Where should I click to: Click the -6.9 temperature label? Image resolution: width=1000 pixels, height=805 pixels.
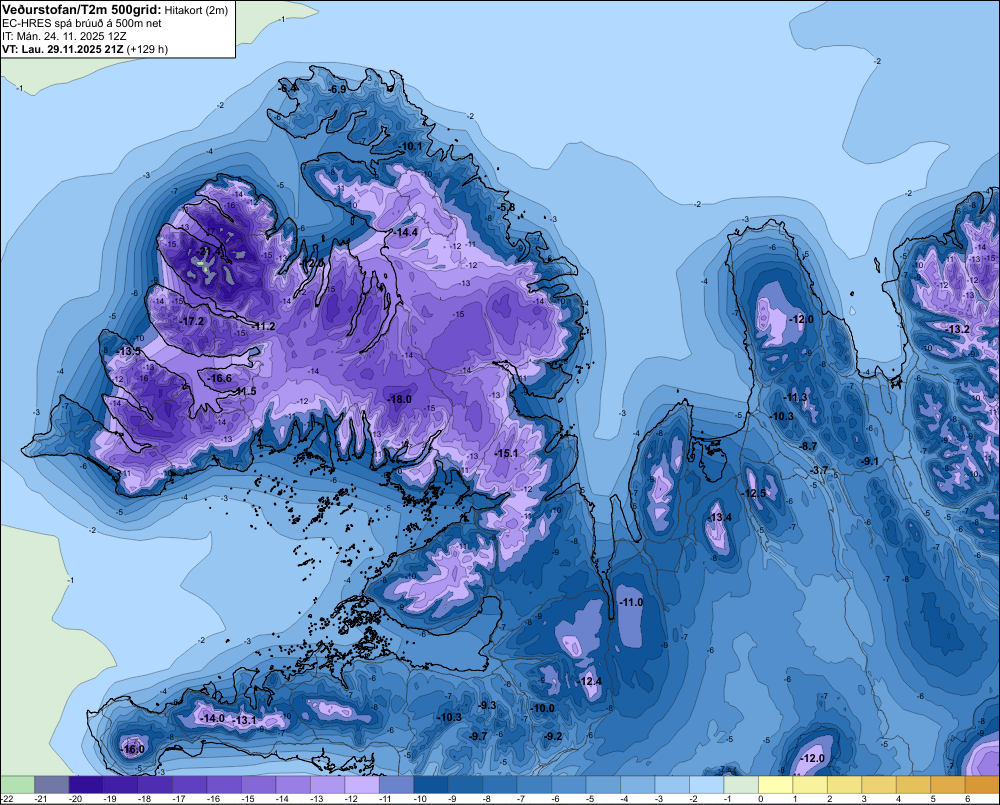(337, 89)
